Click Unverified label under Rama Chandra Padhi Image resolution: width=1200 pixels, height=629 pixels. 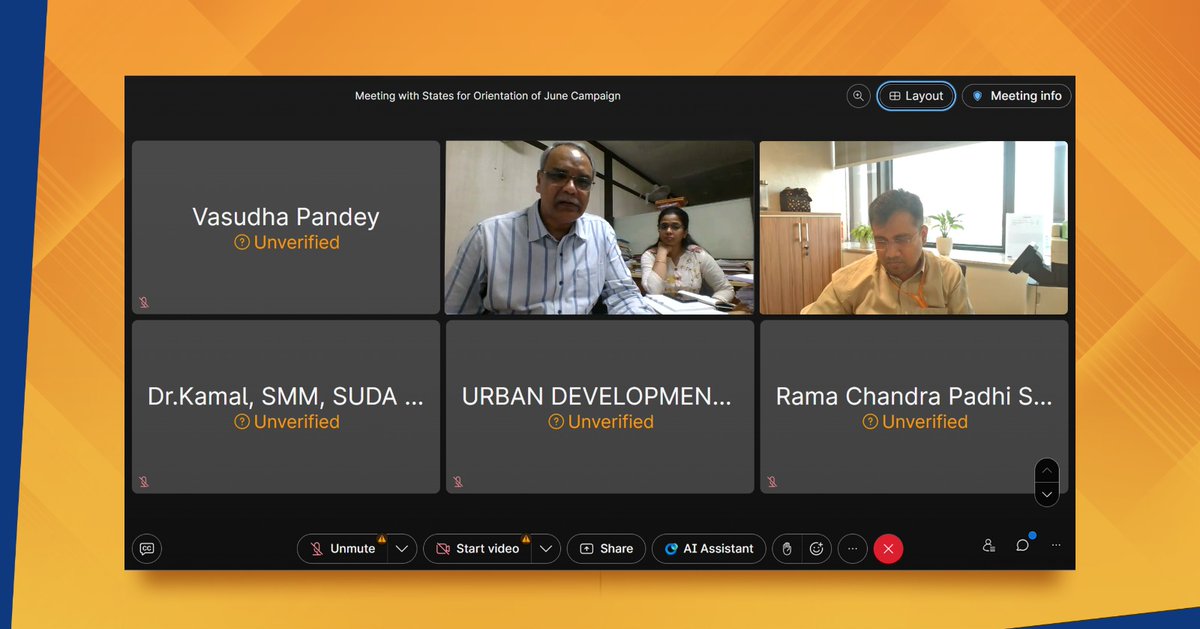point(914,422)
